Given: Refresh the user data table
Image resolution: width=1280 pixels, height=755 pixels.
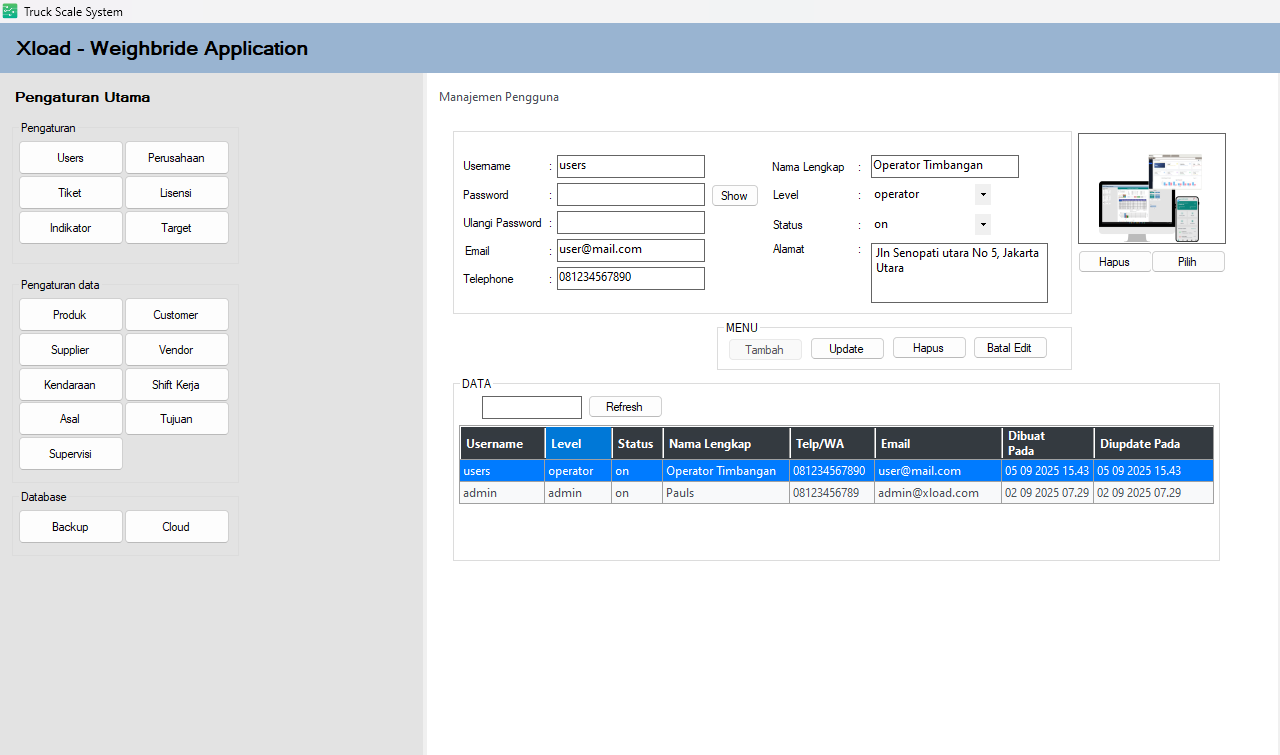Looking at the screenshot, I should point(624,407).
